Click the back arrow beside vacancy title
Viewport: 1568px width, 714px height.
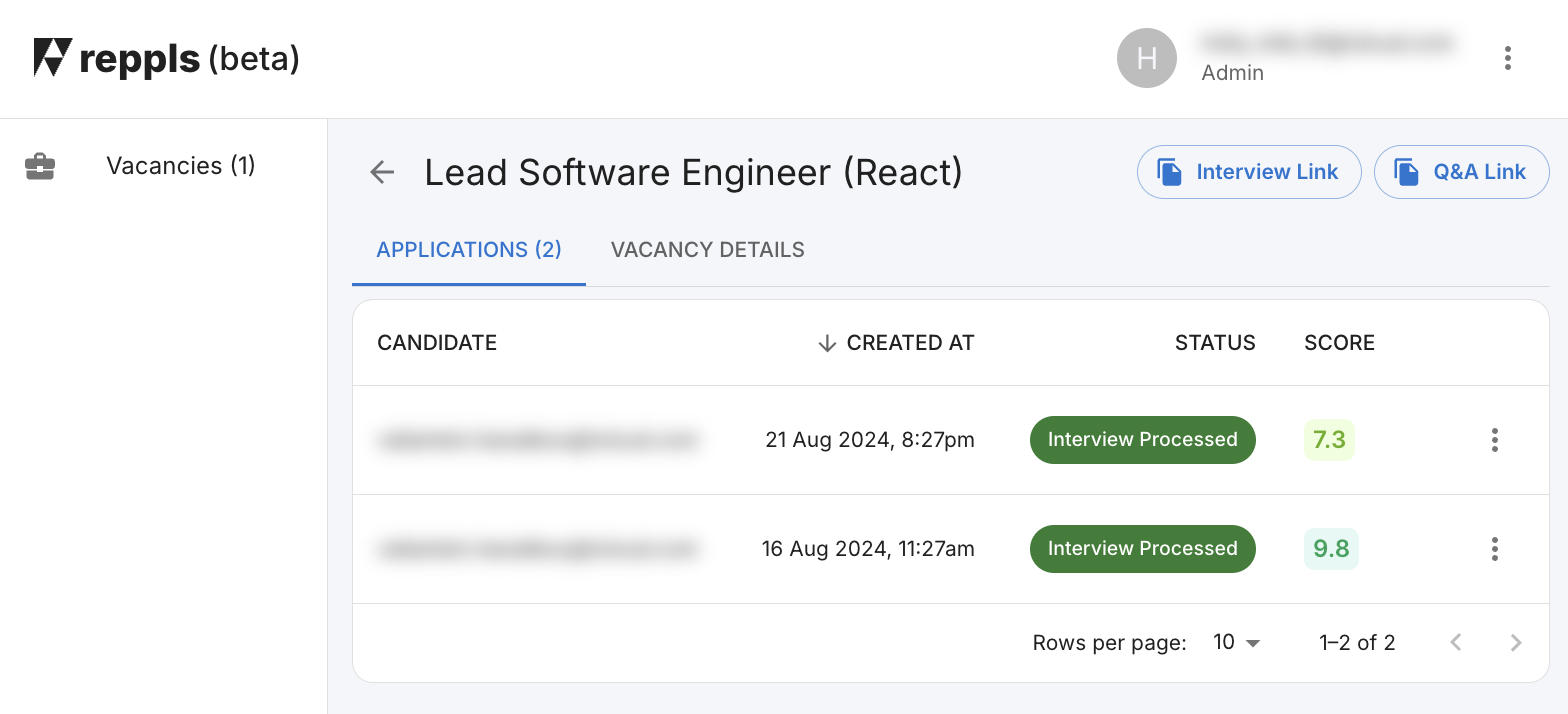tap(382, 172)
